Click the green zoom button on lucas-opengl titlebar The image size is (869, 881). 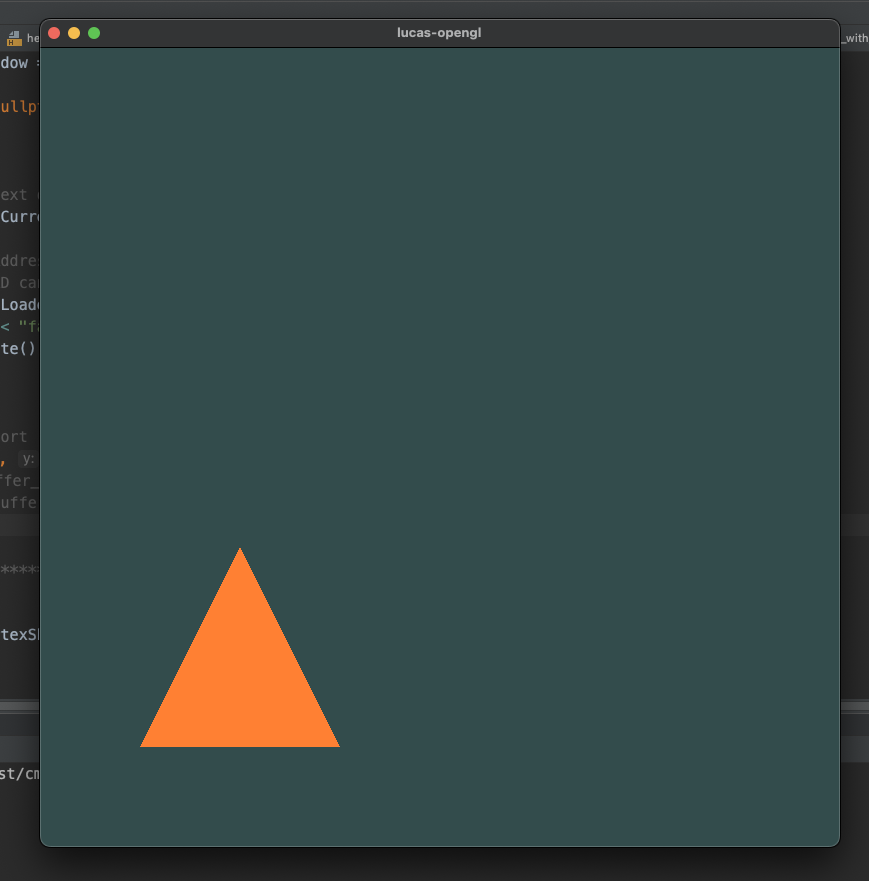(x=94, y=32)
